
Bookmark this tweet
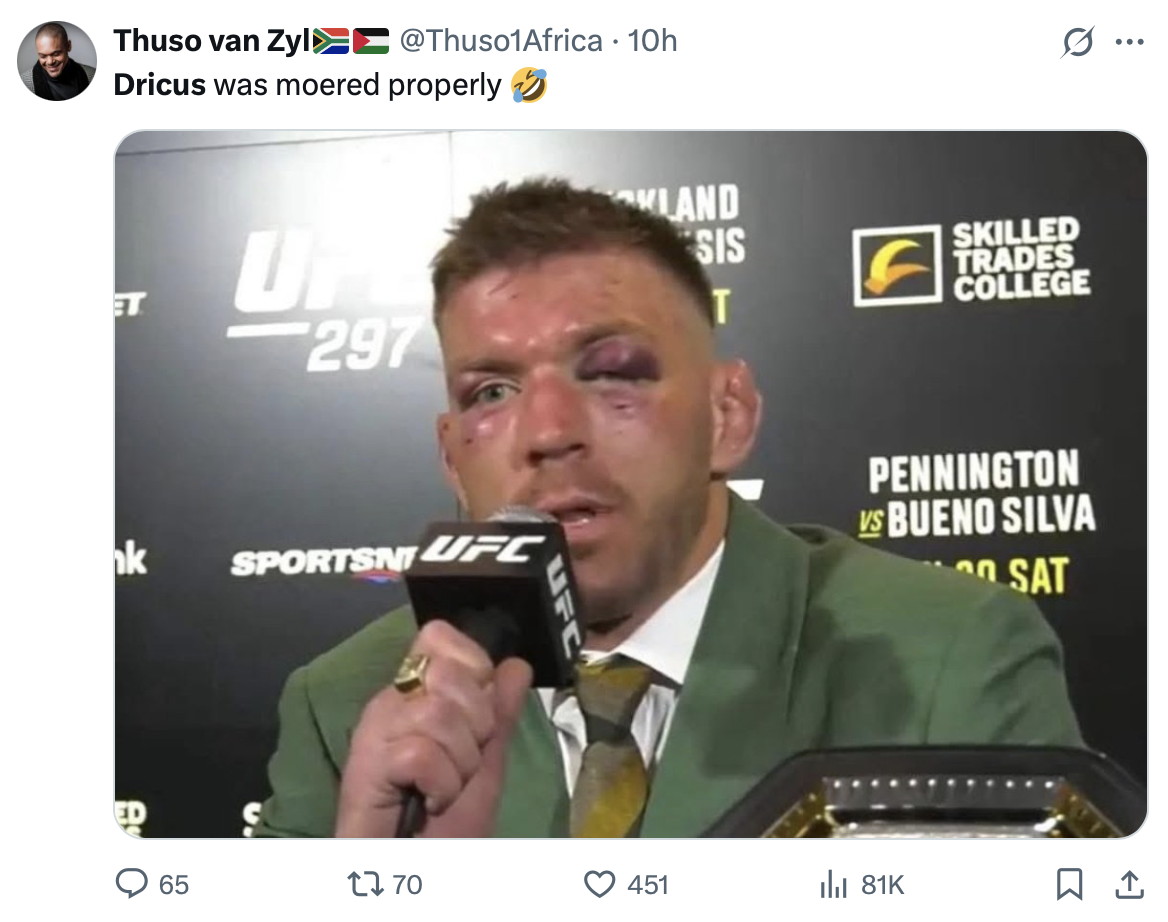pyautogui.click(x=1070, y=884)
